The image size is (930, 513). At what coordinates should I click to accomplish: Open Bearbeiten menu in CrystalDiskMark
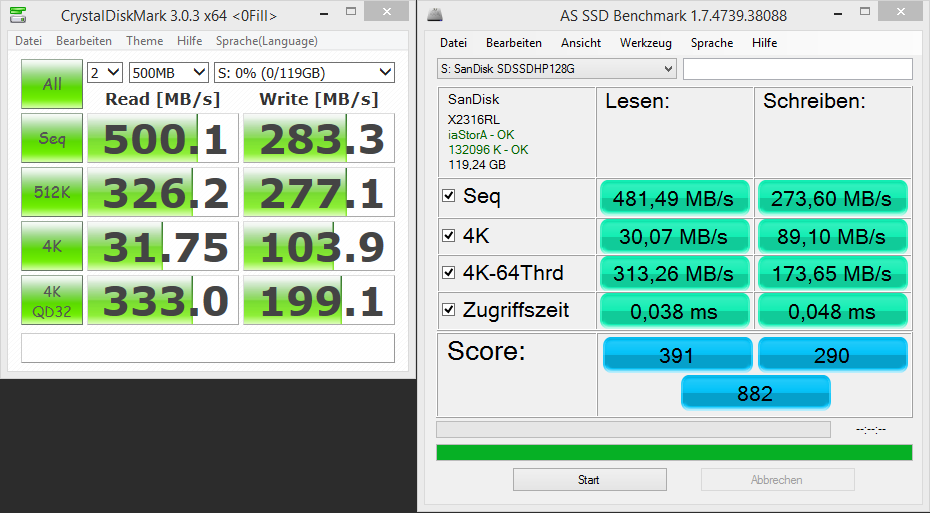point(84,41)
